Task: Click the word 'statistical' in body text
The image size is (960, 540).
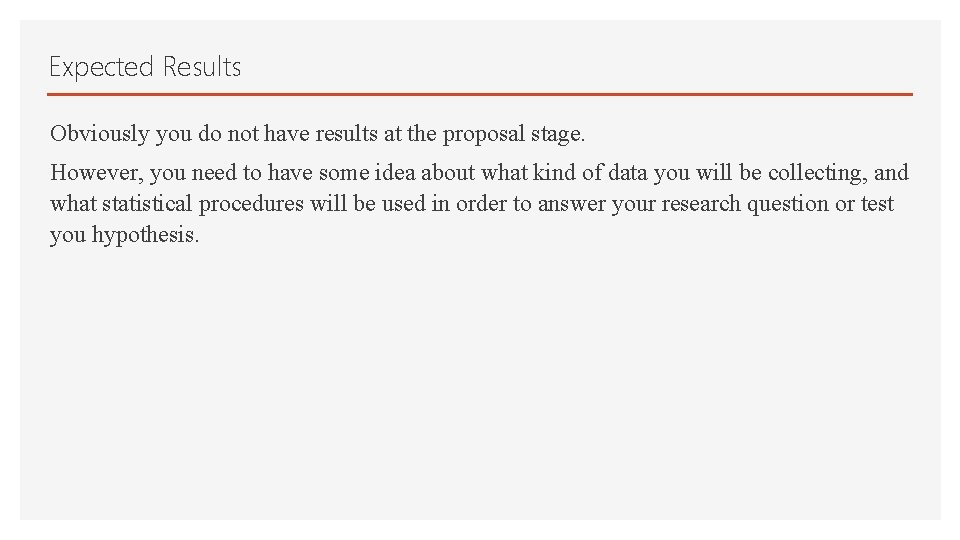Action: tap(147, 203)
